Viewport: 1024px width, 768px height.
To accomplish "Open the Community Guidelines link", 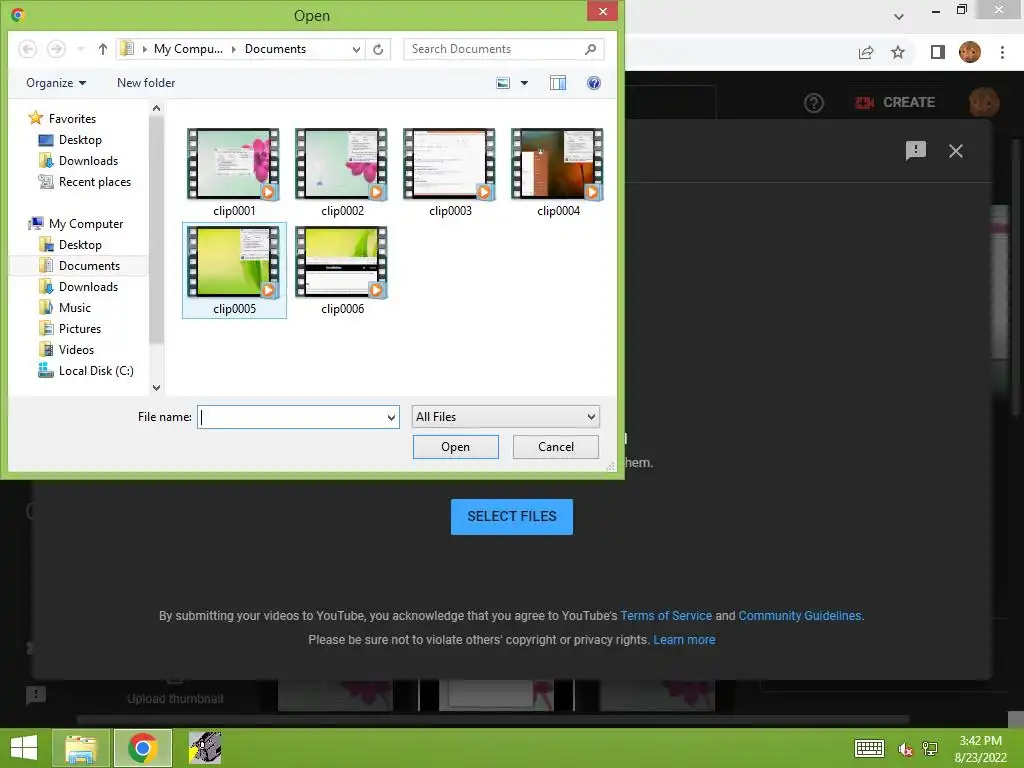I will tap(800, 616).
